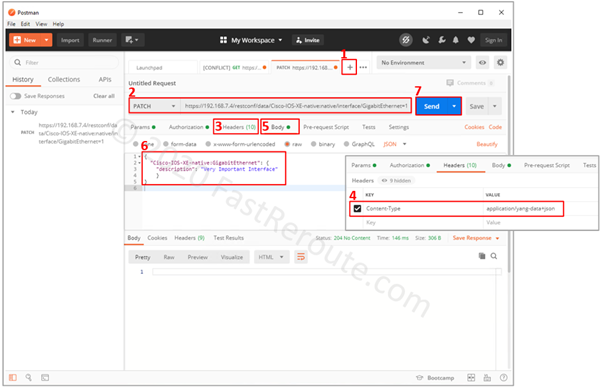This screenshot has width=602, height=389.
Task: Collapse the Today history group
Action: coord(13,112)
